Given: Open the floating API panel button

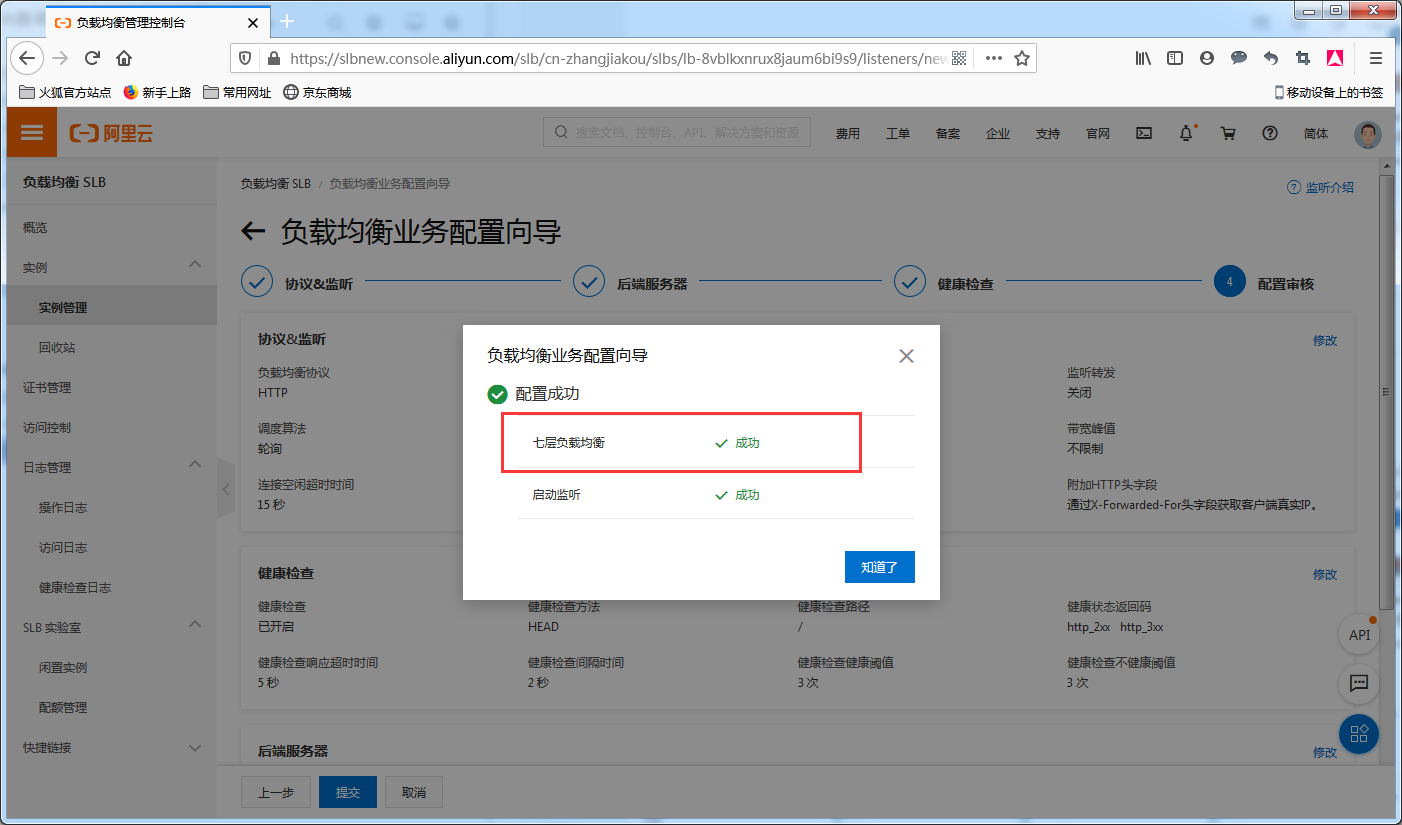Looking at the screenshot, I should point(1358,634).
